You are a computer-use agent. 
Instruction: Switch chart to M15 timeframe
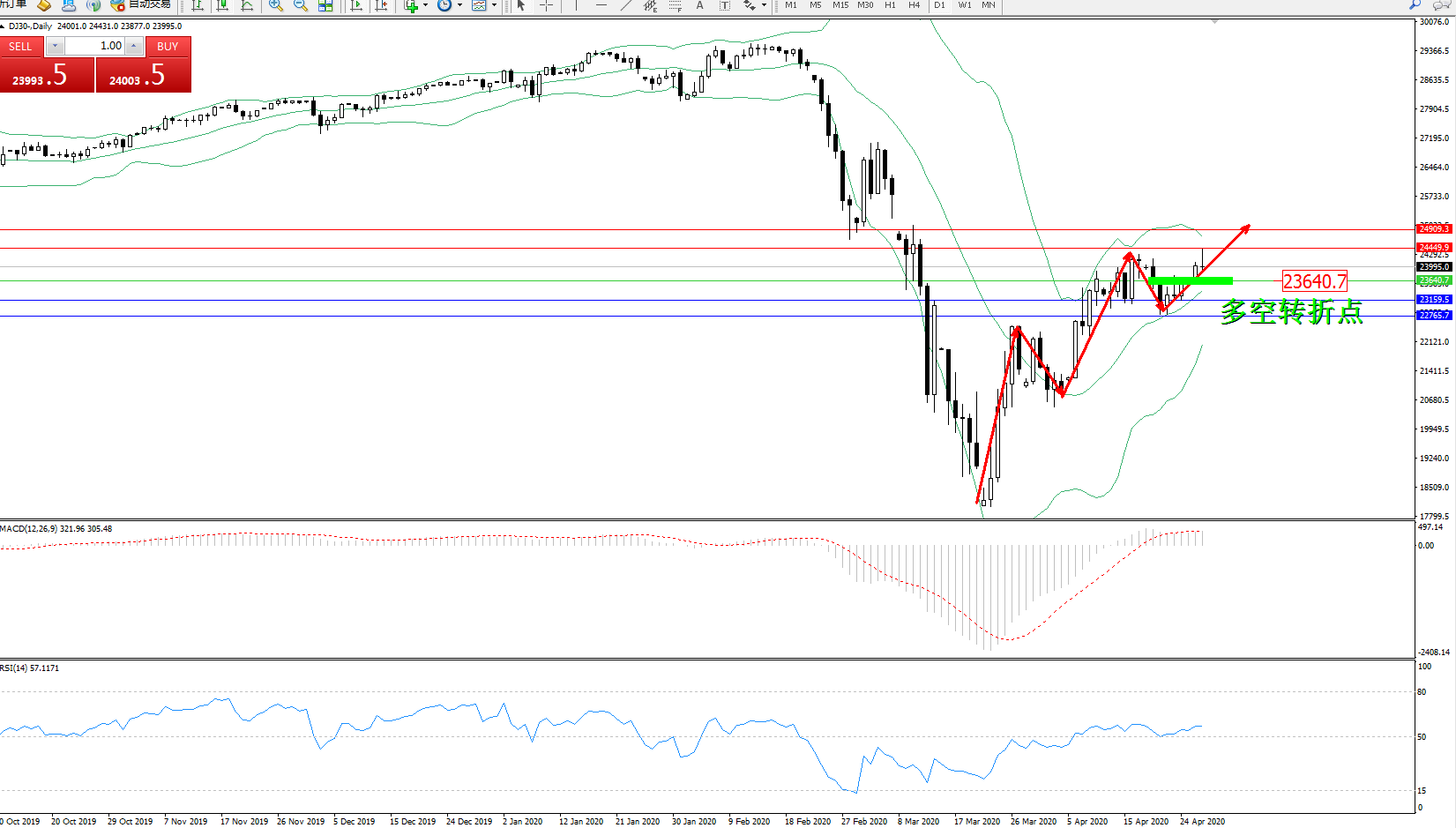pyautogui.click(x=840, y=5)
